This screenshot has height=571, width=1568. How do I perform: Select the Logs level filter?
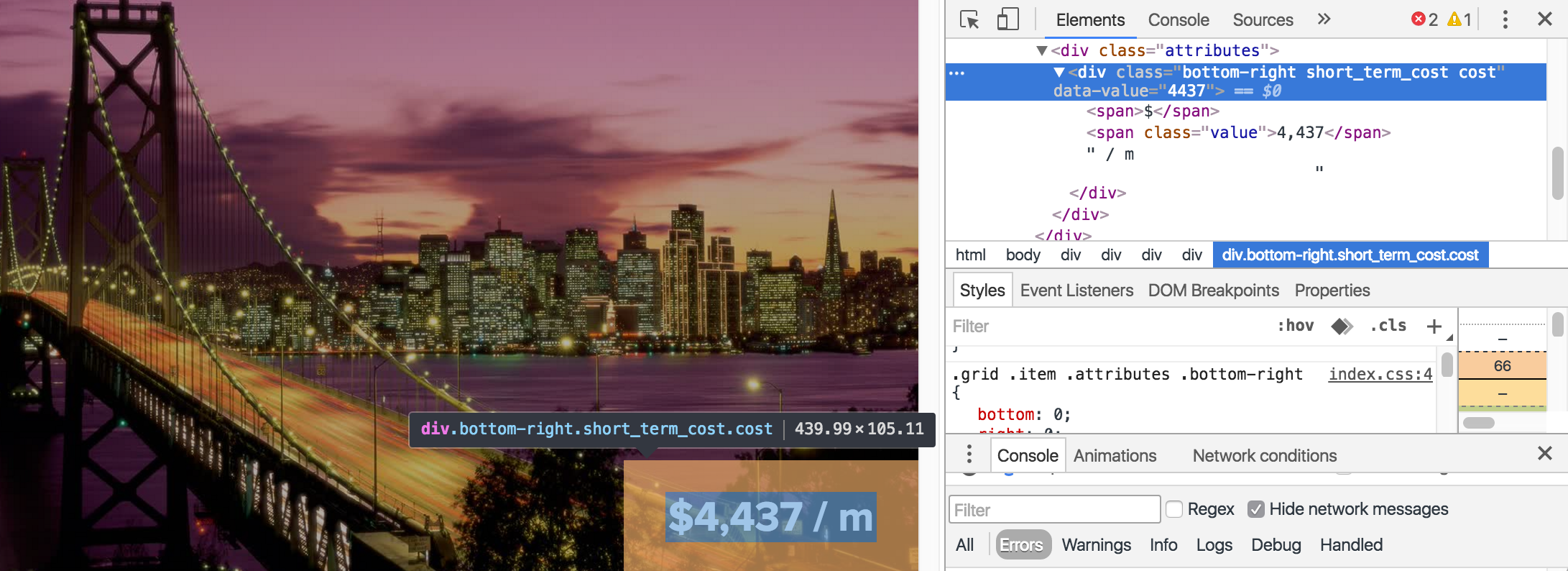(1214, 545)
